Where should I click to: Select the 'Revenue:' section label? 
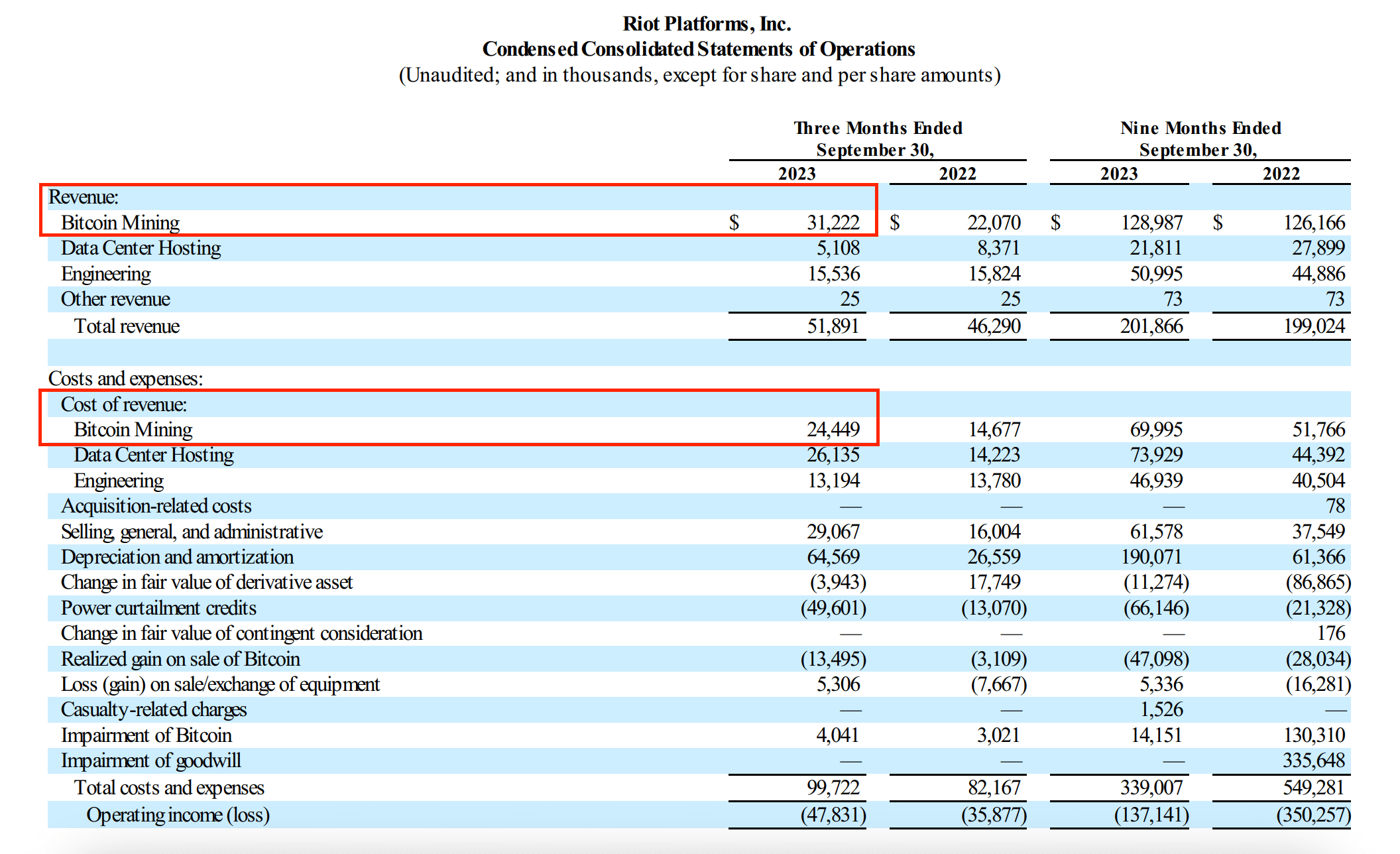[84, 197]
